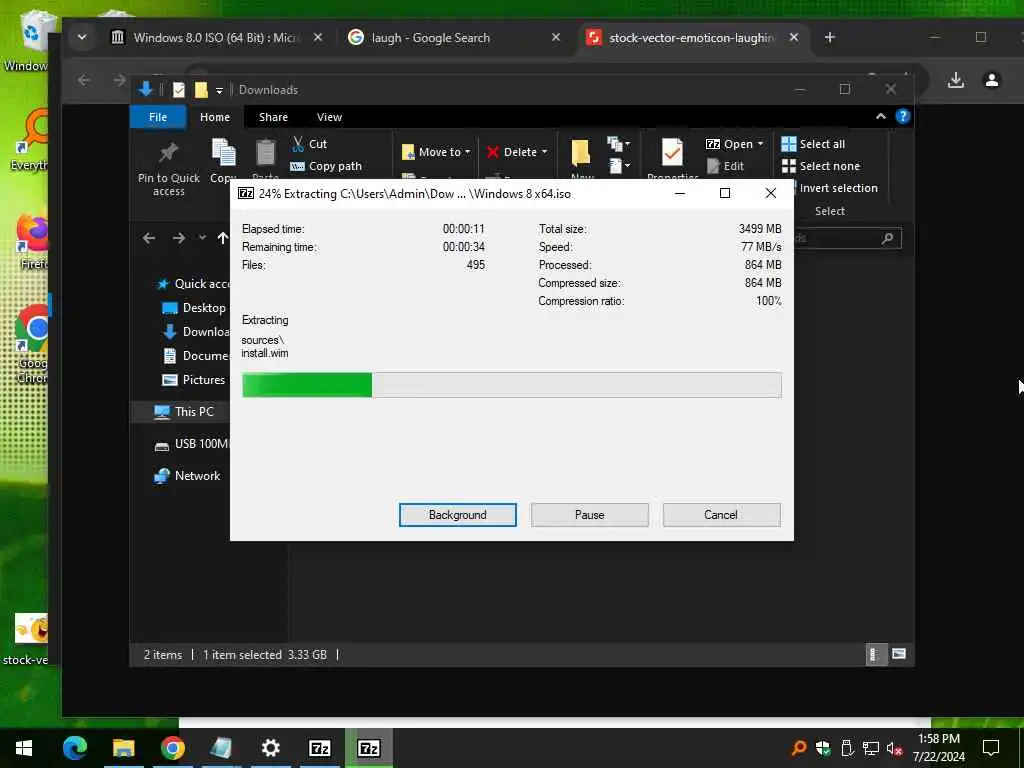This screenshot has width=1024, height=768.
Task: Switch to the Share ribbon tab
Action: click(x=273, y=117)
